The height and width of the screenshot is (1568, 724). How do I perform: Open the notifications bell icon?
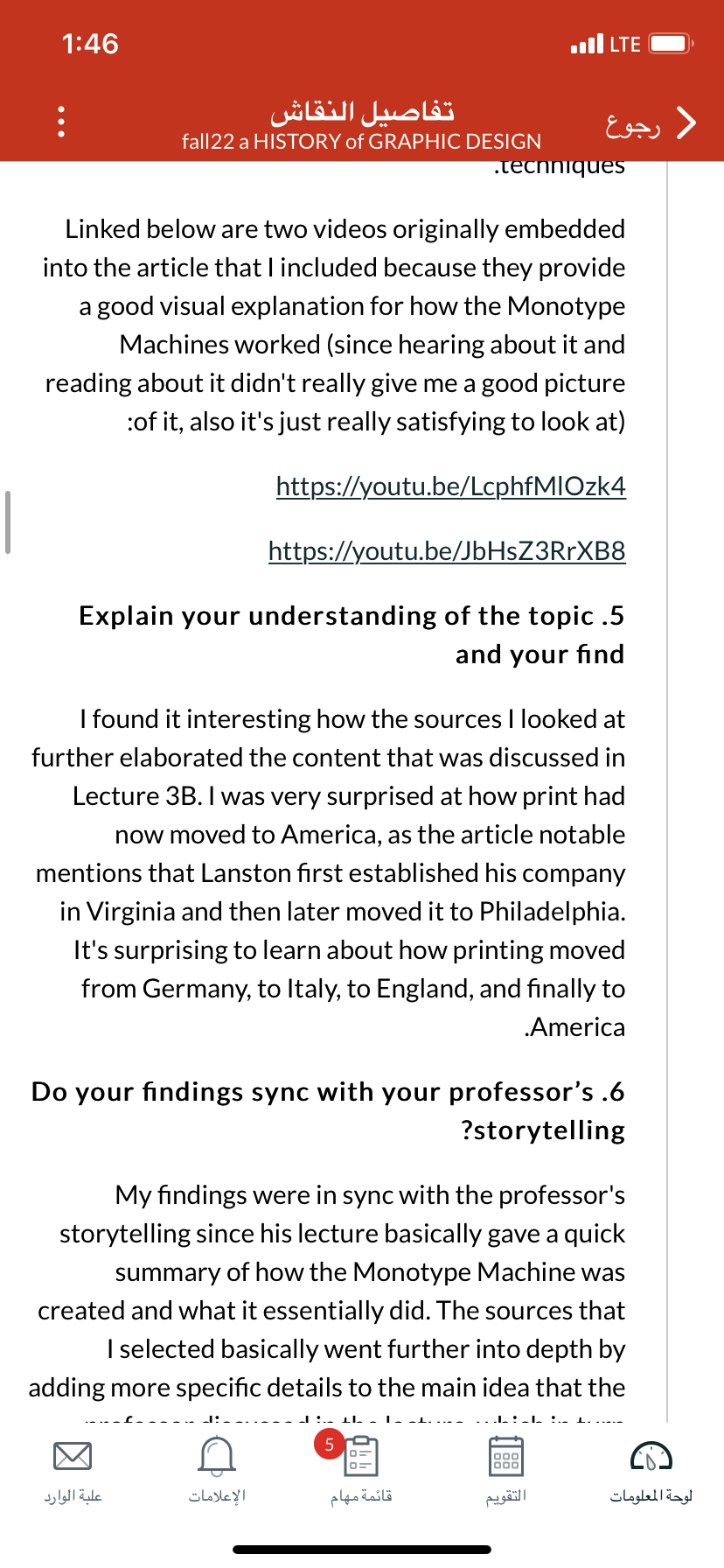(217, 1456)
